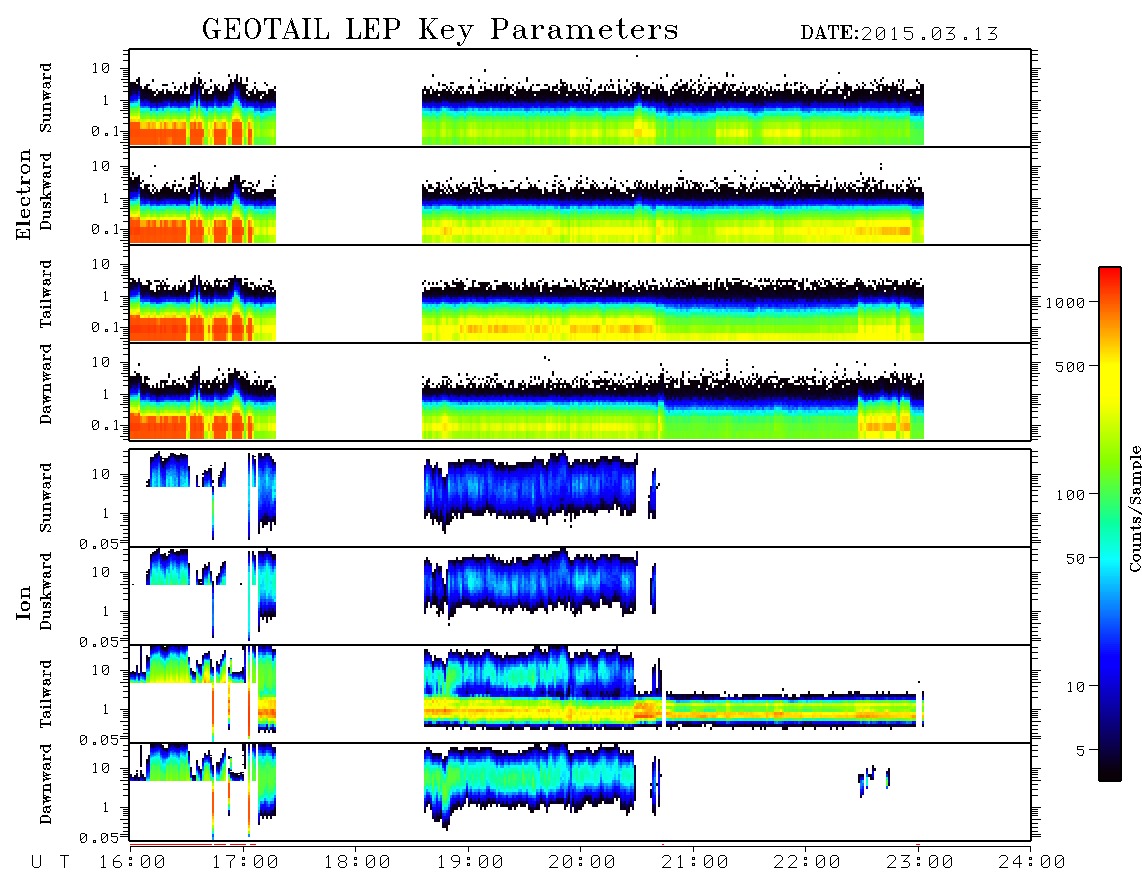The height and width of the screenshot is (880, 1142).
Task: Click the 1 tick of Ion Tailward panel
Action: [106, 710]
